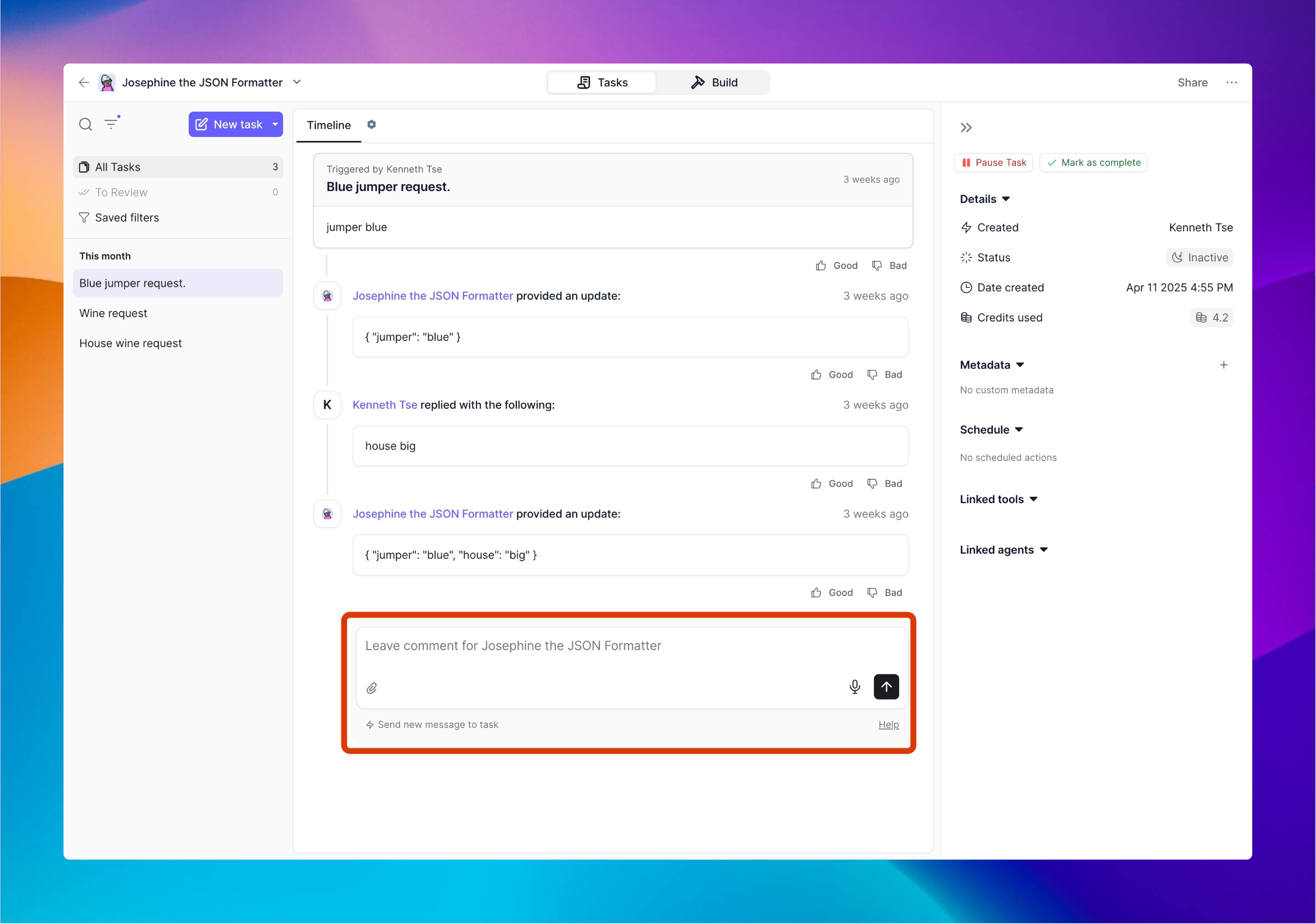Rate the jumper and house JSON update Good
Viewport: 1316px width, 924px height.
[x=832, y=592]
